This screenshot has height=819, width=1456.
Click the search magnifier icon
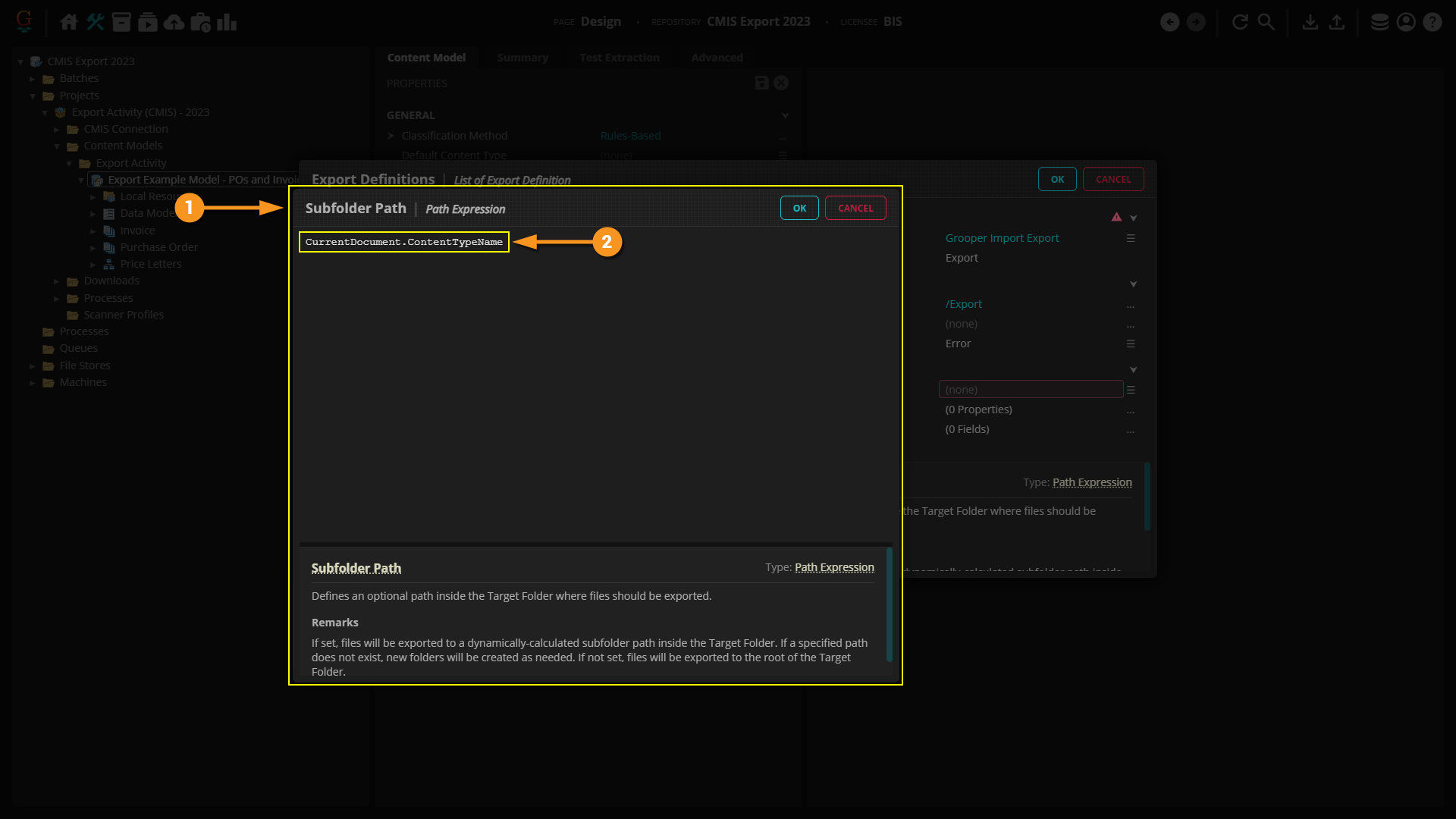tap(1266, 22)
